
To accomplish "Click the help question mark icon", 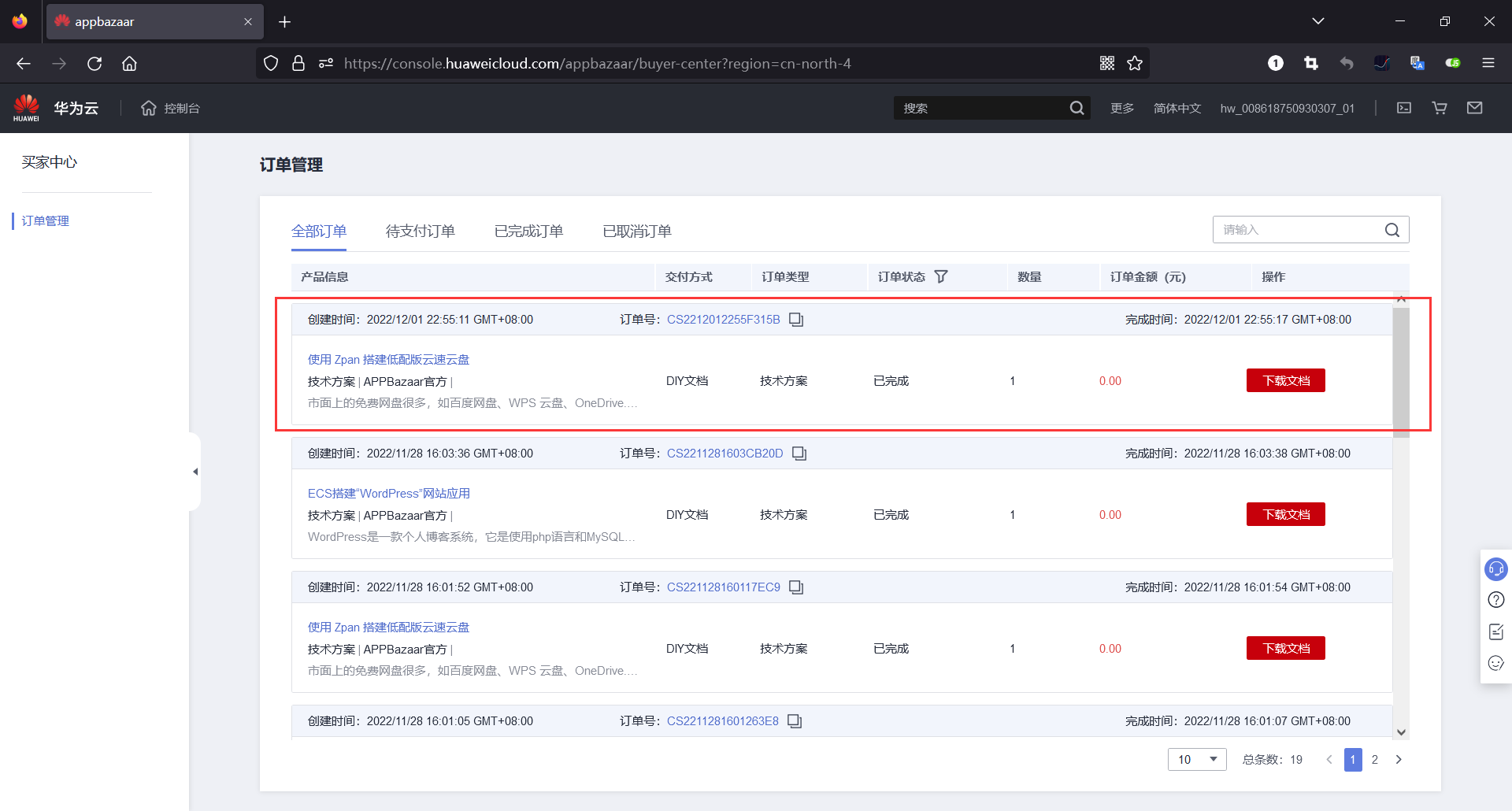I will click(x=1495, y=600).
